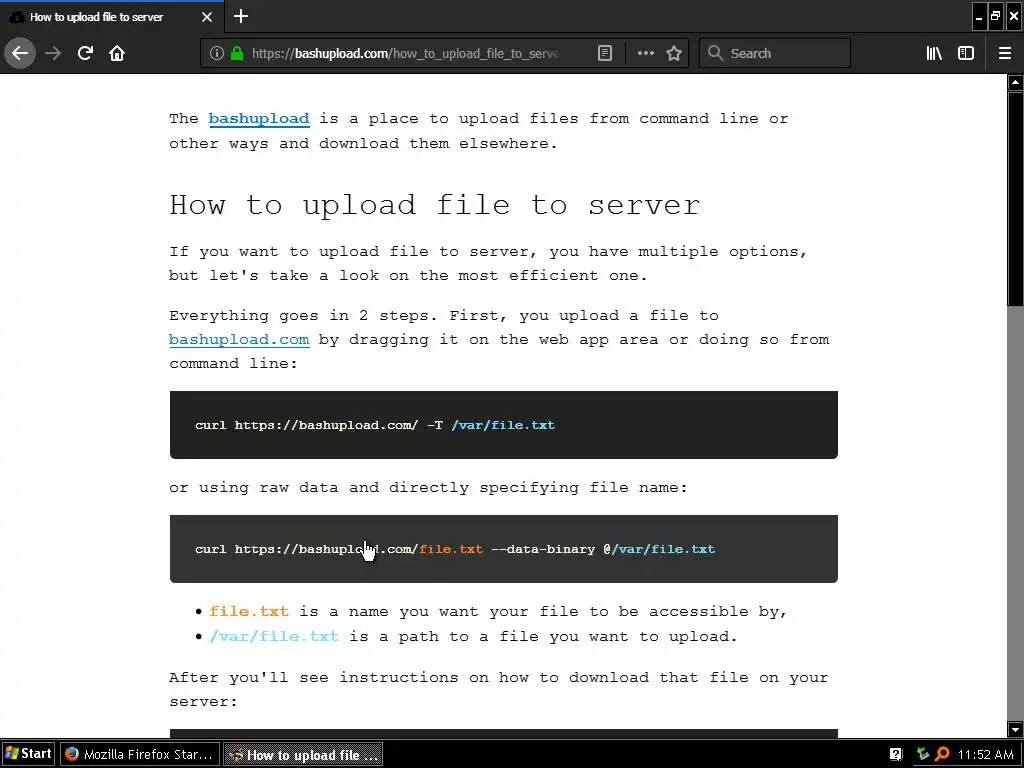This screenshot has height=768, width=1024.
Task: Follow the 'bashupload' link in intro
Action: (259, 119)
